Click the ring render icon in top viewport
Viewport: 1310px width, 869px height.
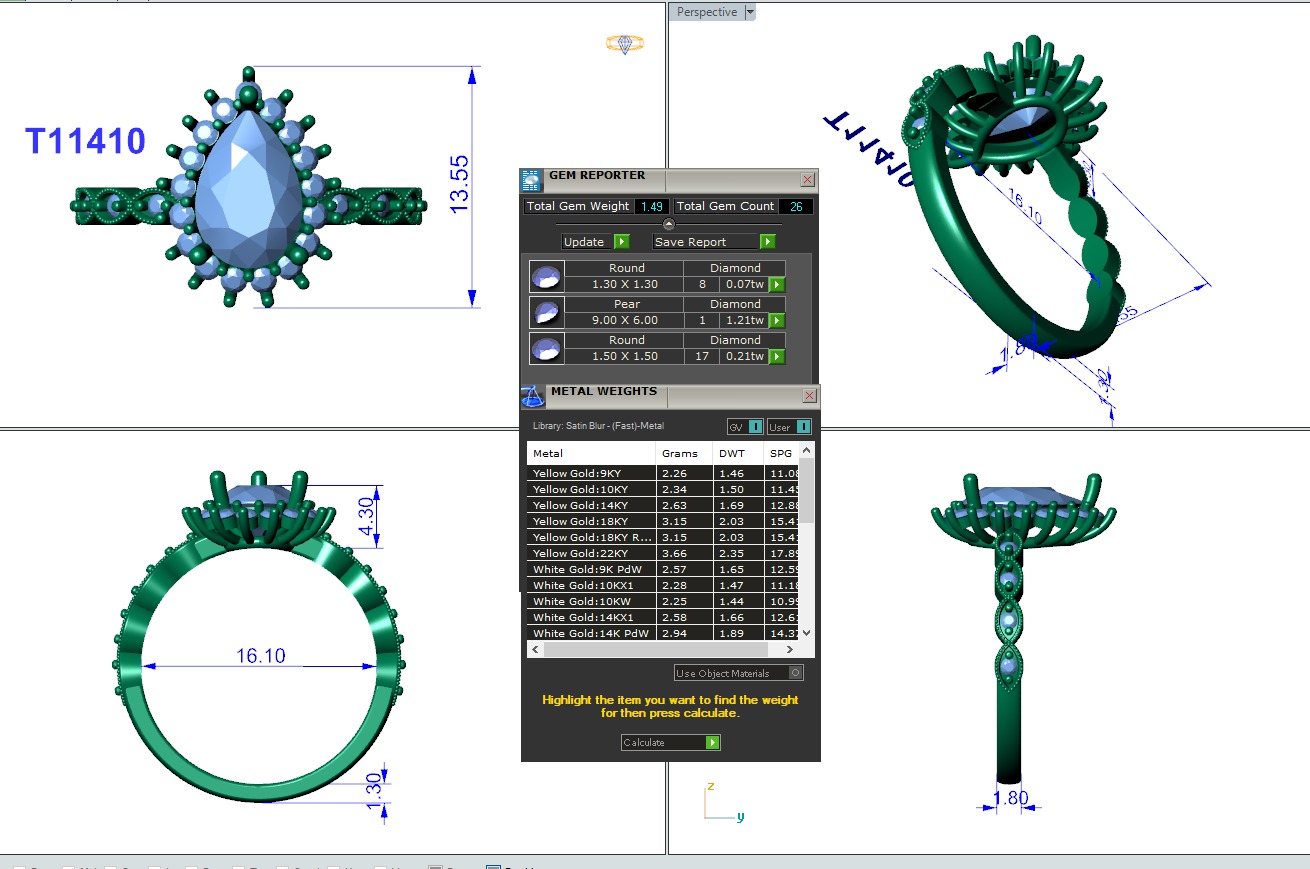pos(624,44)
